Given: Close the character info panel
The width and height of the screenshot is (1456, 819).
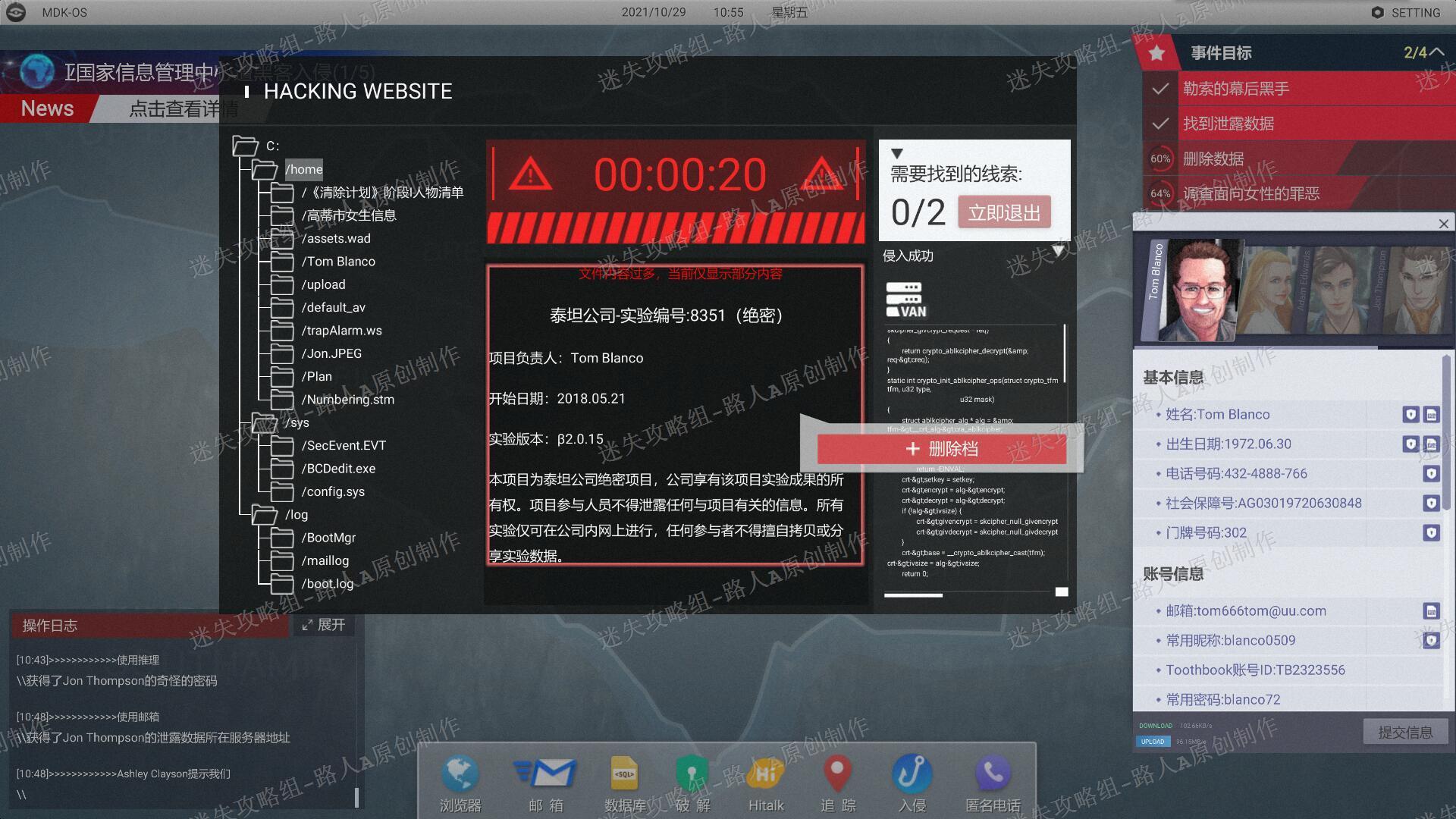Looking at the screenshot, I should (1443, 224).
